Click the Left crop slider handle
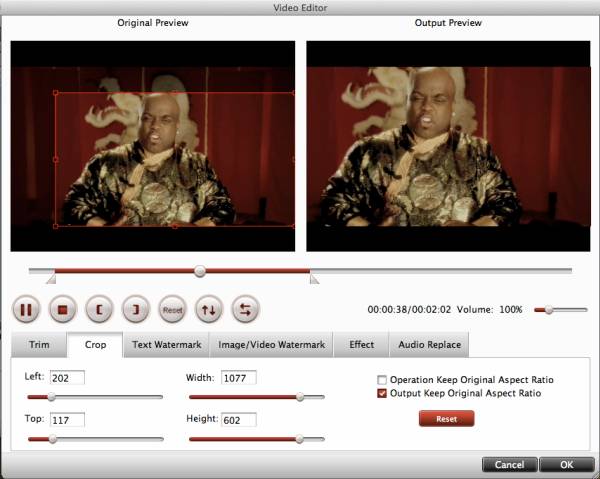 (51, 397)
